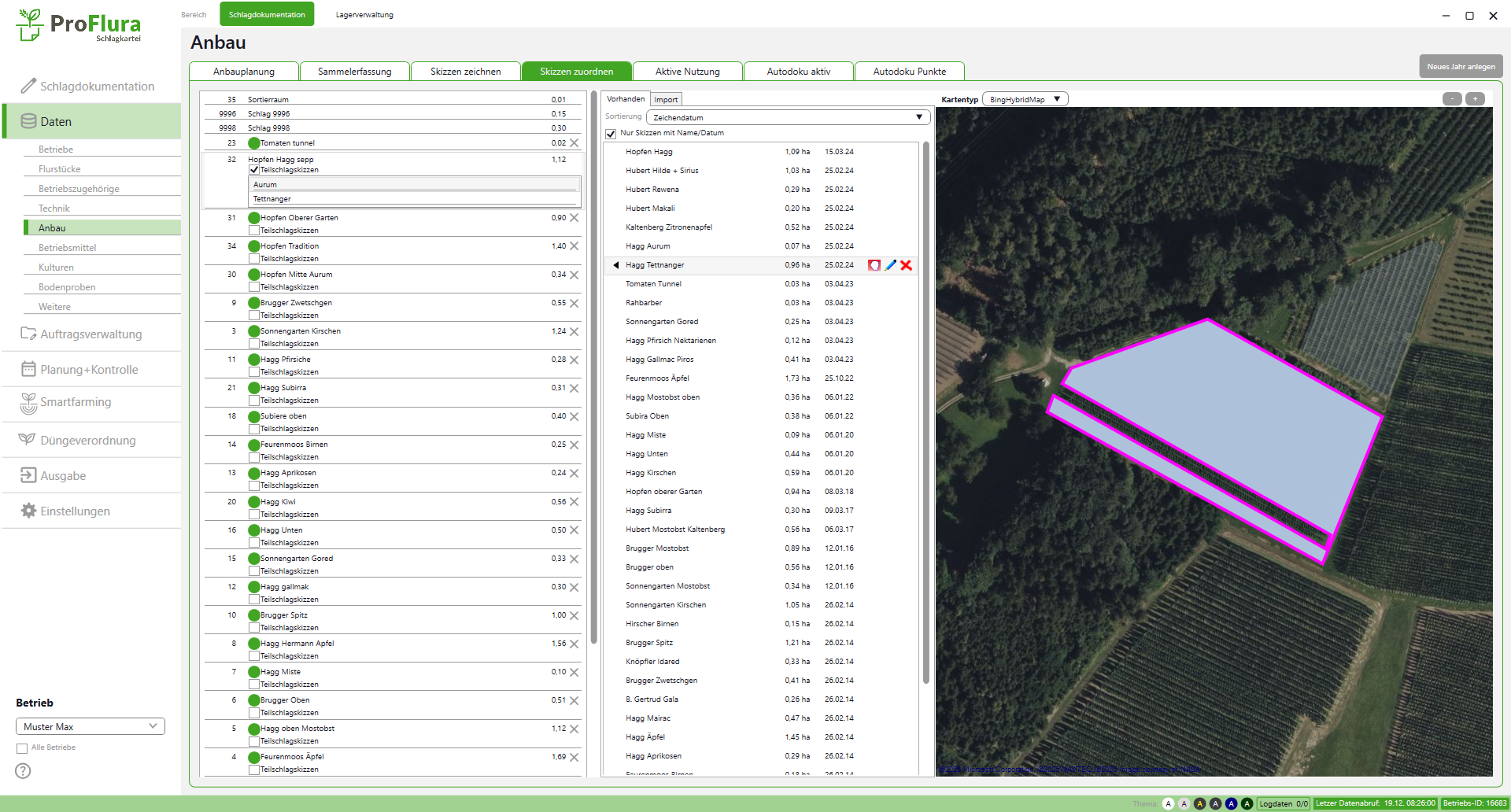Viewport: 1511px width, 812px height.
Task: Select the dark blue theme color swatch
Action: point(1231,803)
